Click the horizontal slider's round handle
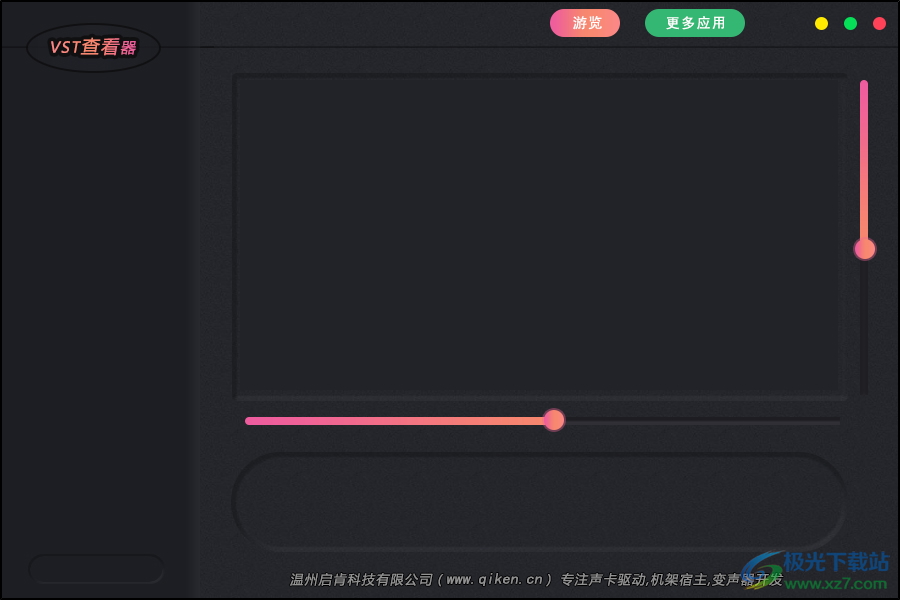The width and height of the screenshot is (900, 600). click(555, 420)
